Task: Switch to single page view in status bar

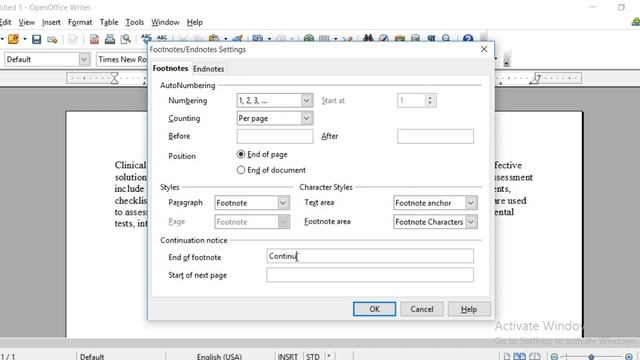Action: coord(507,356)
